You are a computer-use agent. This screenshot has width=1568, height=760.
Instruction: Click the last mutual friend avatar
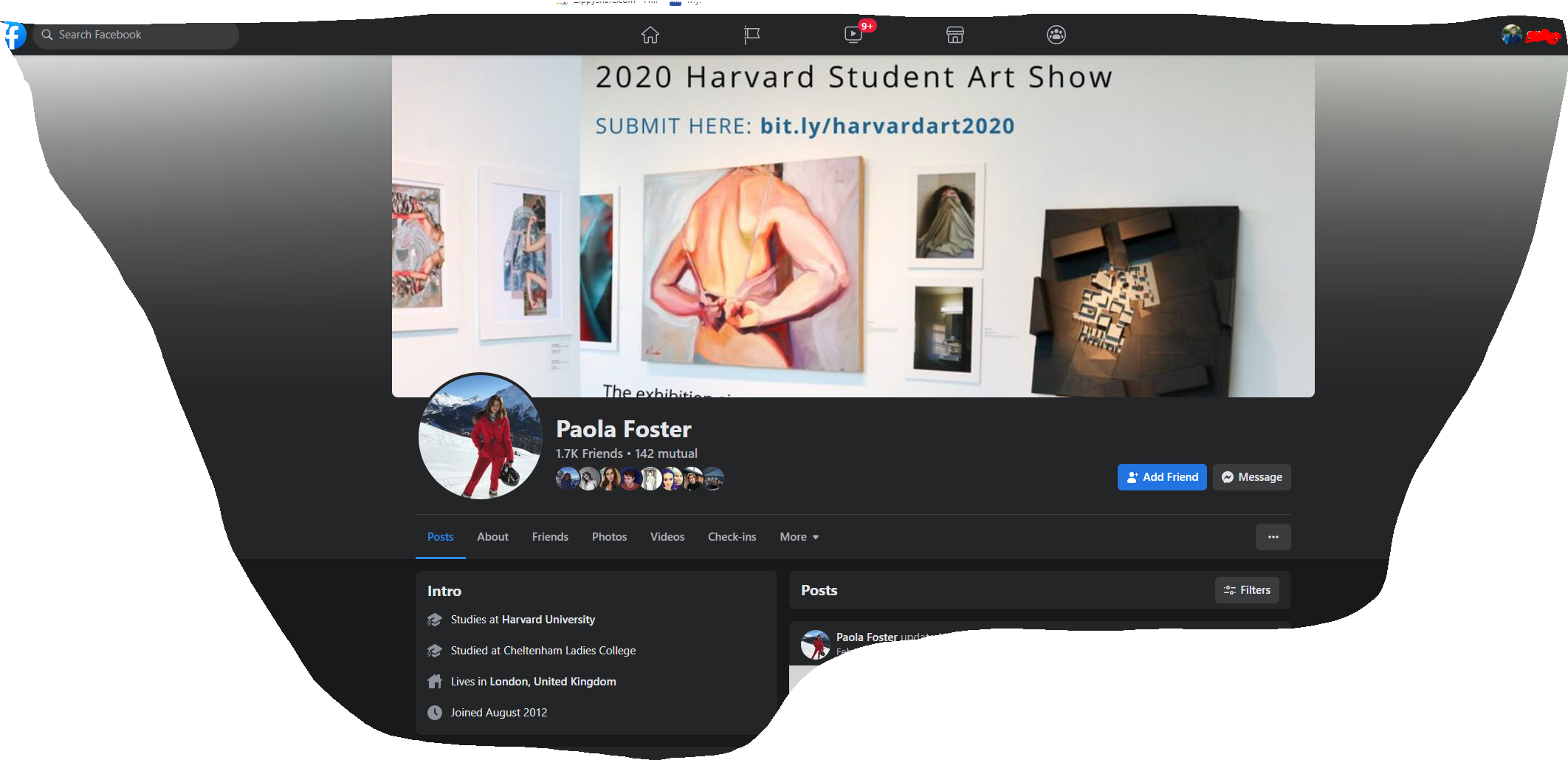(712, 479)
